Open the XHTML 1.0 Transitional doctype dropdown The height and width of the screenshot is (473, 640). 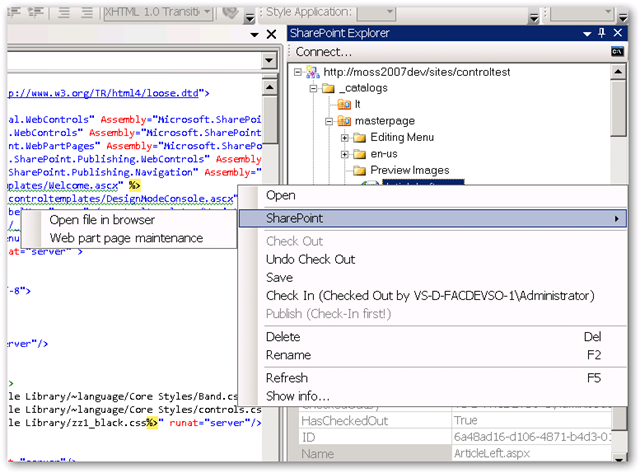pyautogui.click(x=159, y=12)
